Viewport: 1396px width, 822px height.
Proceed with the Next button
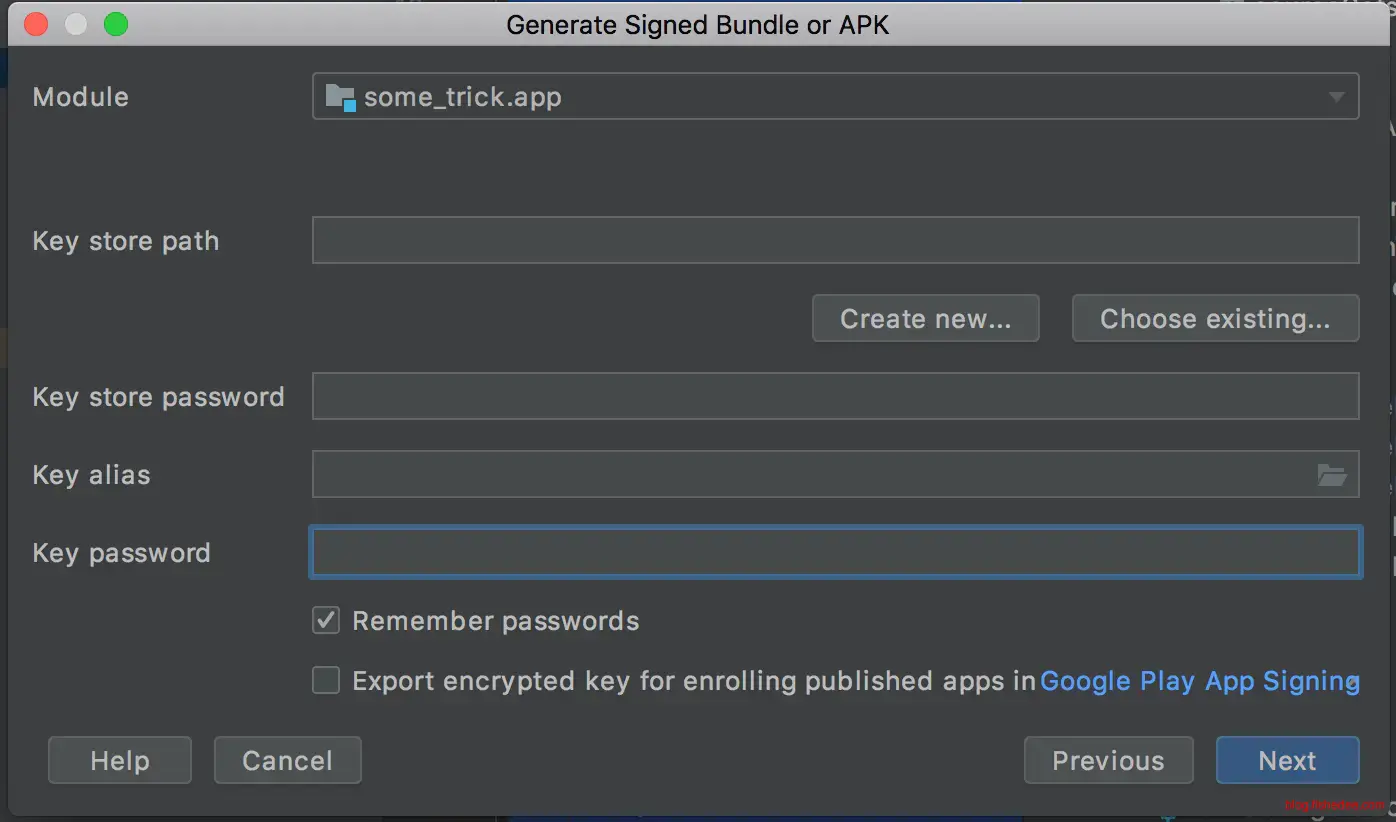click(x=1287, y=761)
